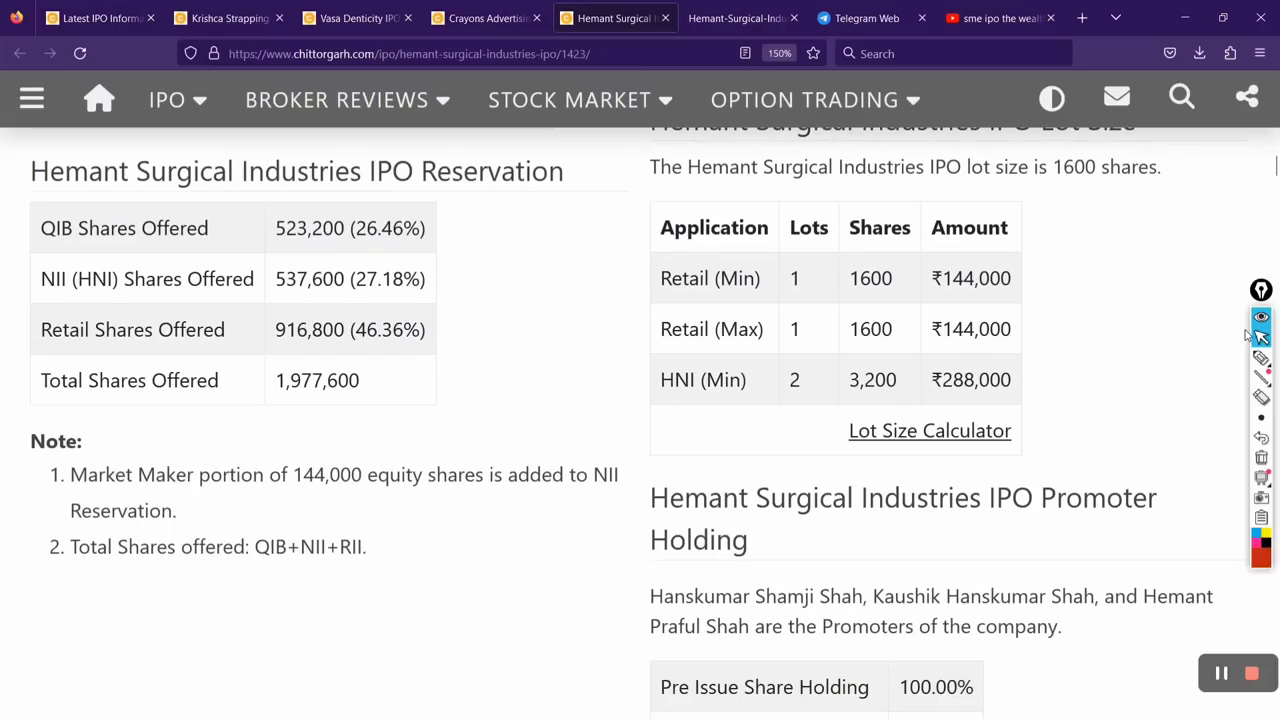Open the whiteboard easel icon

tap(1261, 477)
